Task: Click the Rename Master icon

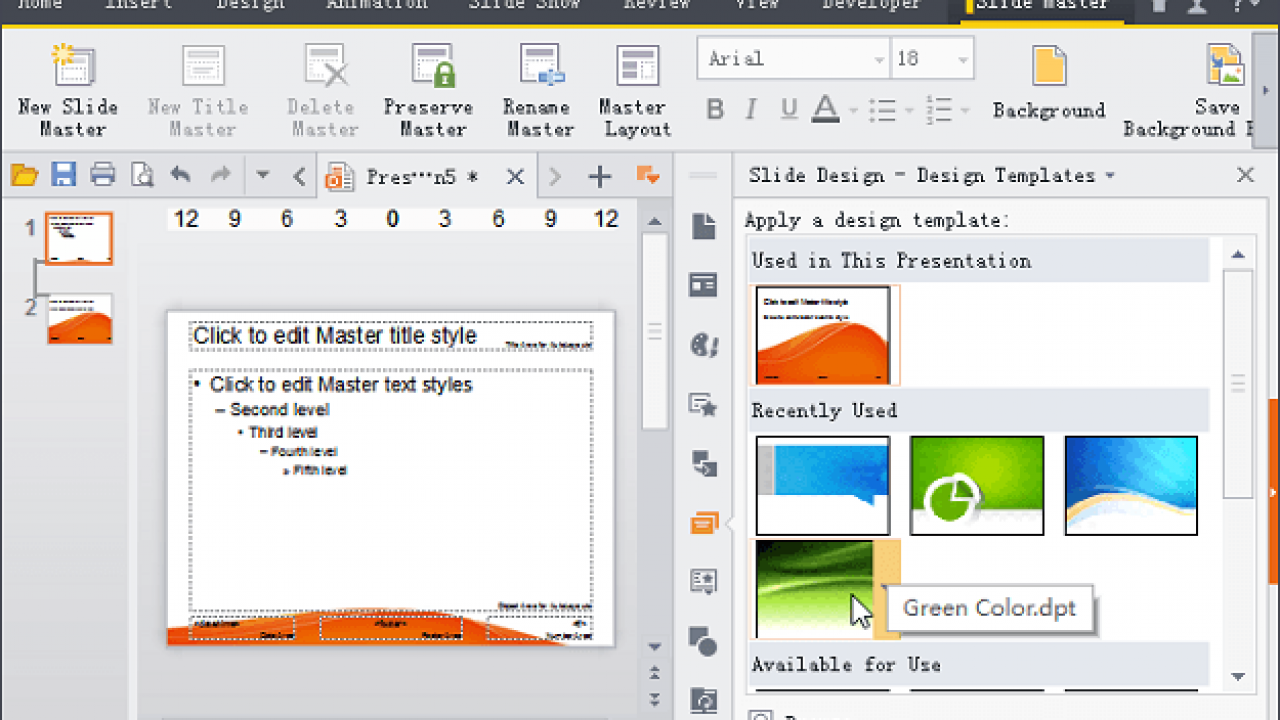Action: [541, 65]
